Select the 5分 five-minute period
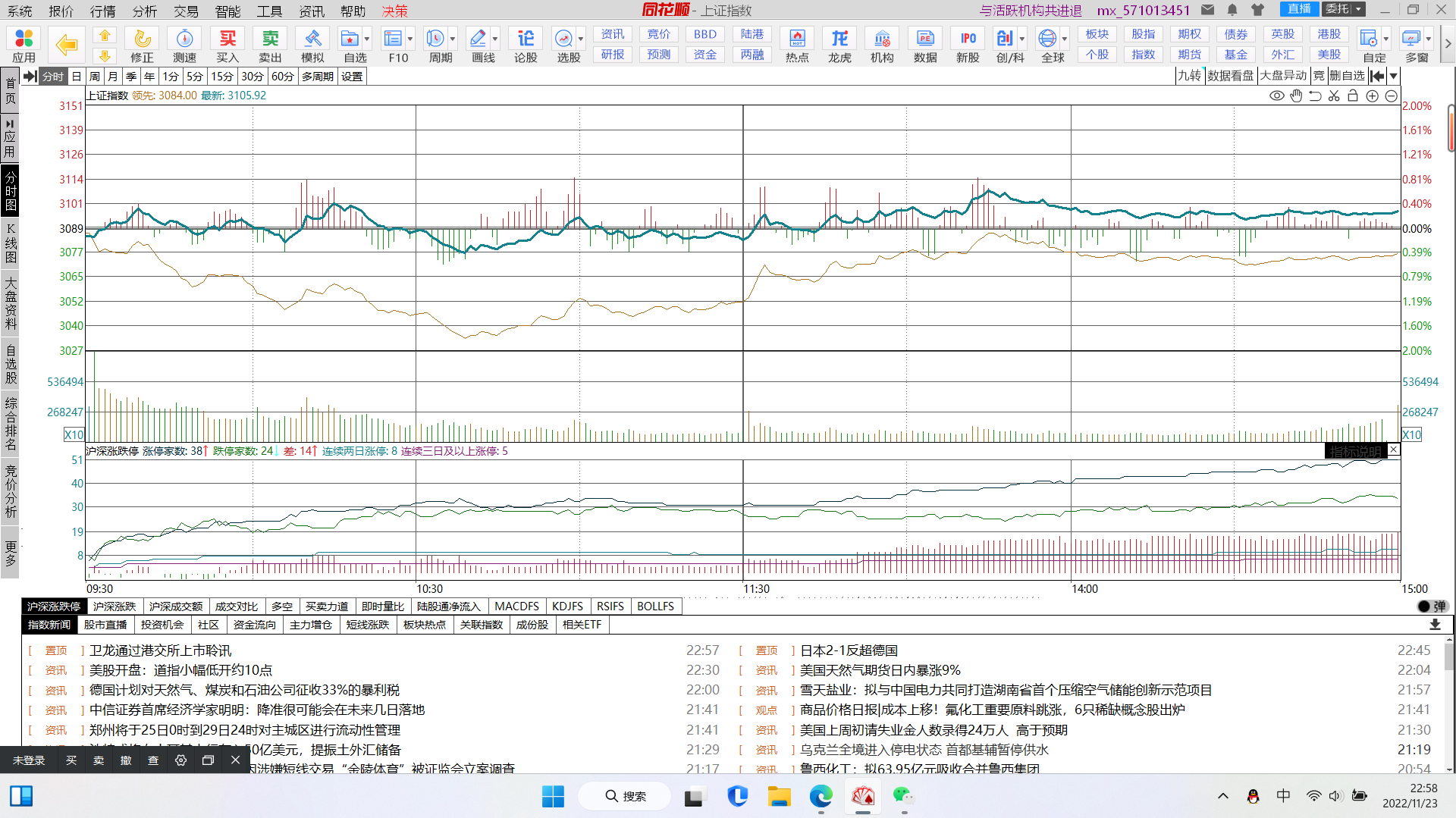Image resolution: width=1456 pixels, height=818 pixels. (x=195, y=77)
